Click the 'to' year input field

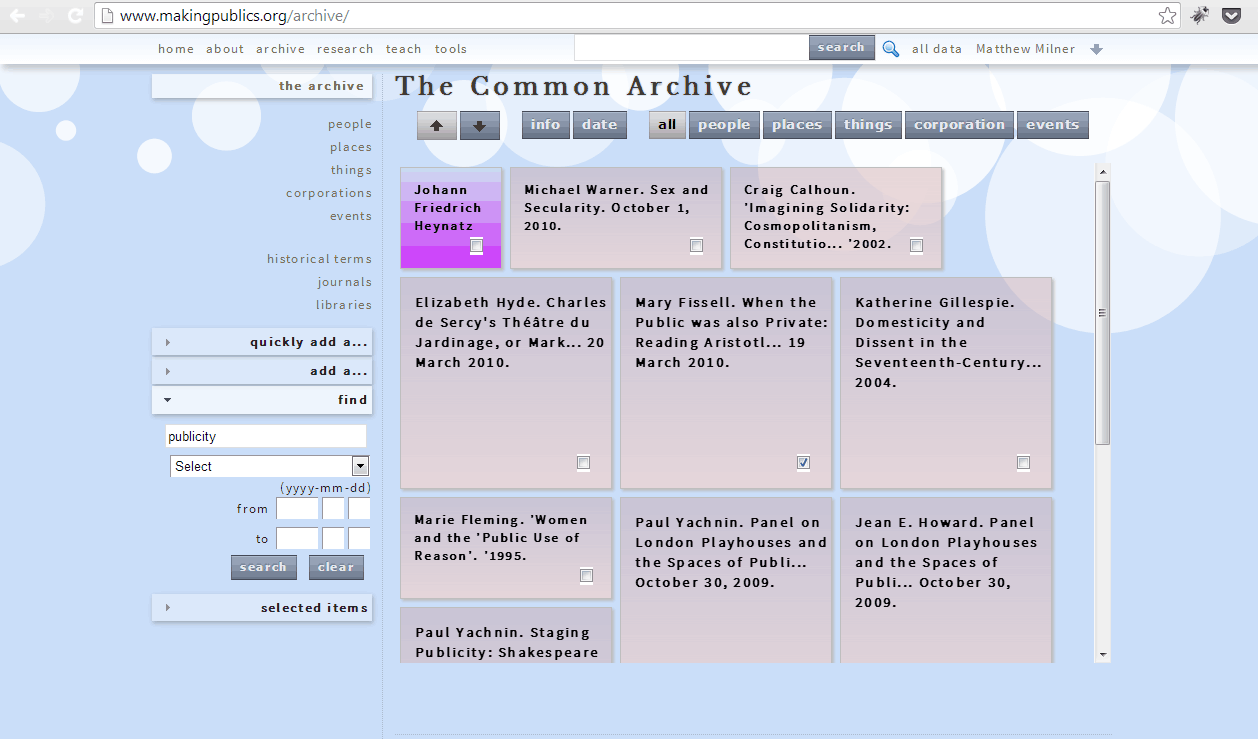click(x=297, y=538)
